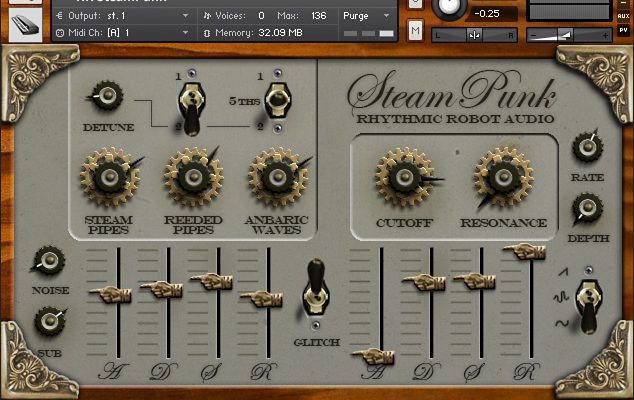Viewport: 634px width, 400px height.
Task: Click the LFO Depth knob
Action: [x=587, y=211]
